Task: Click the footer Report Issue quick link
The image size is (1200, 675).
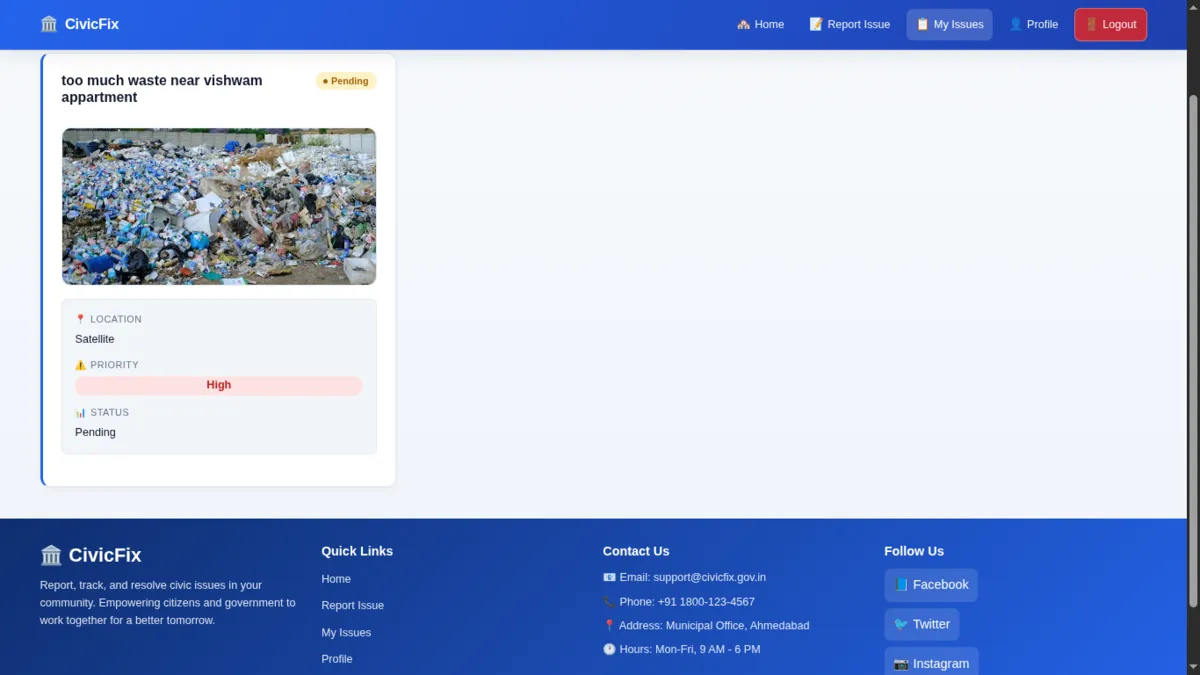Action: (352, 605)
